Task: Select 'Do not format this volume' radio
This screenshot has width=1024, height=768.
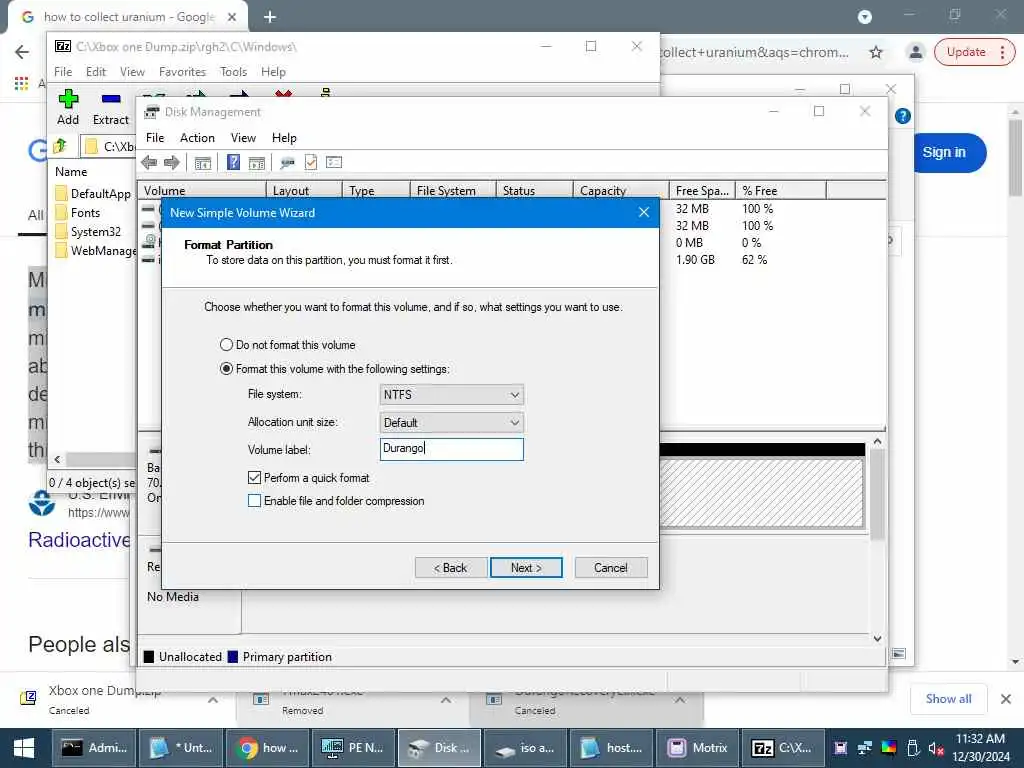Action: (x=226, y=345)
